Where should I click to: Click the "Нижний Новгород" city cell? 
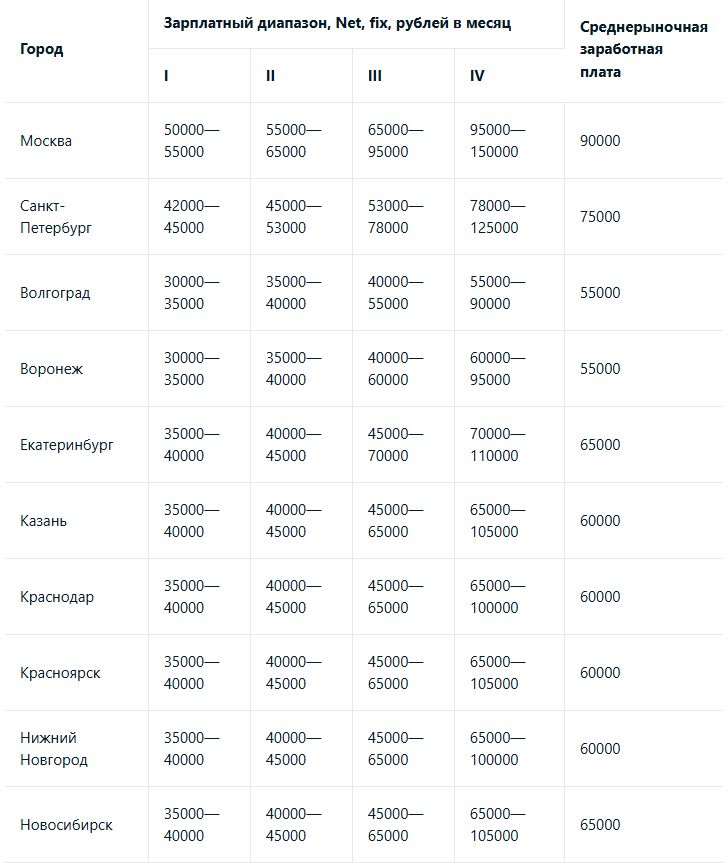click(54, 749)
